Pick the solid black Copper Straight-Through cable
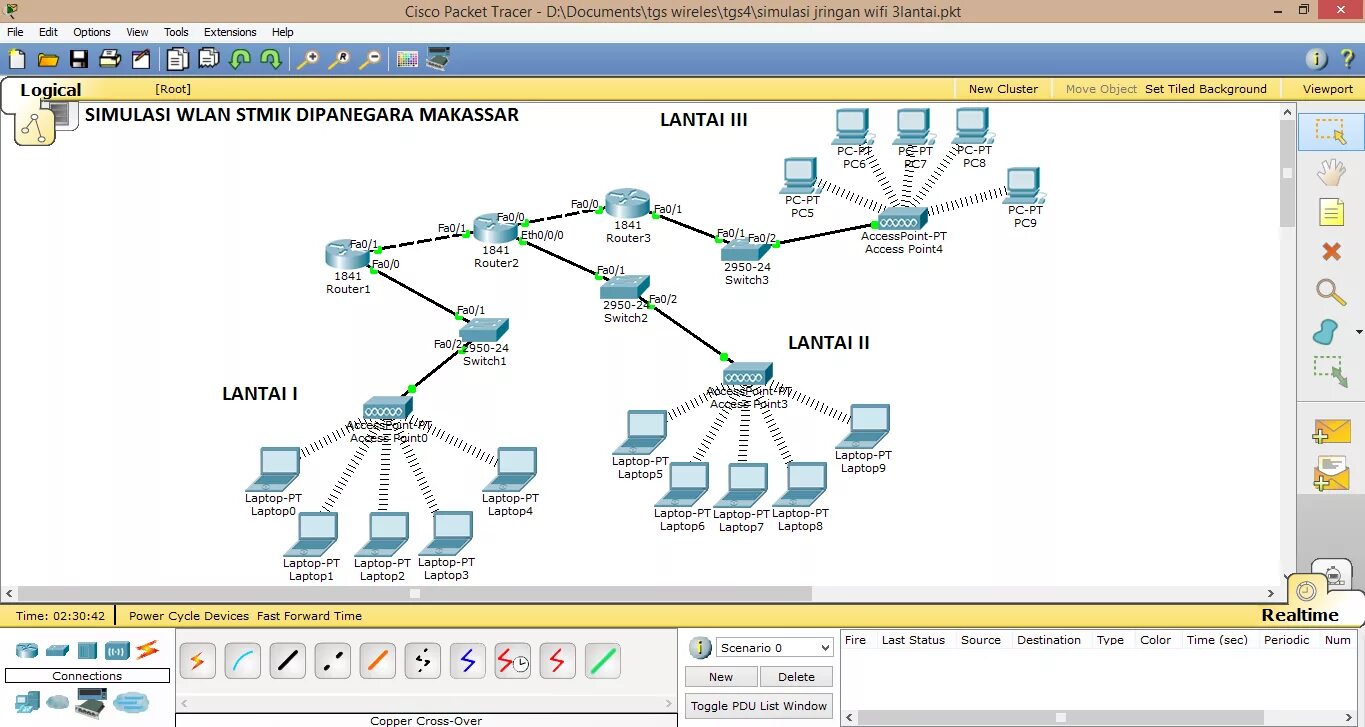This screenshot has width=1365, height=727. tap(287, 661)
